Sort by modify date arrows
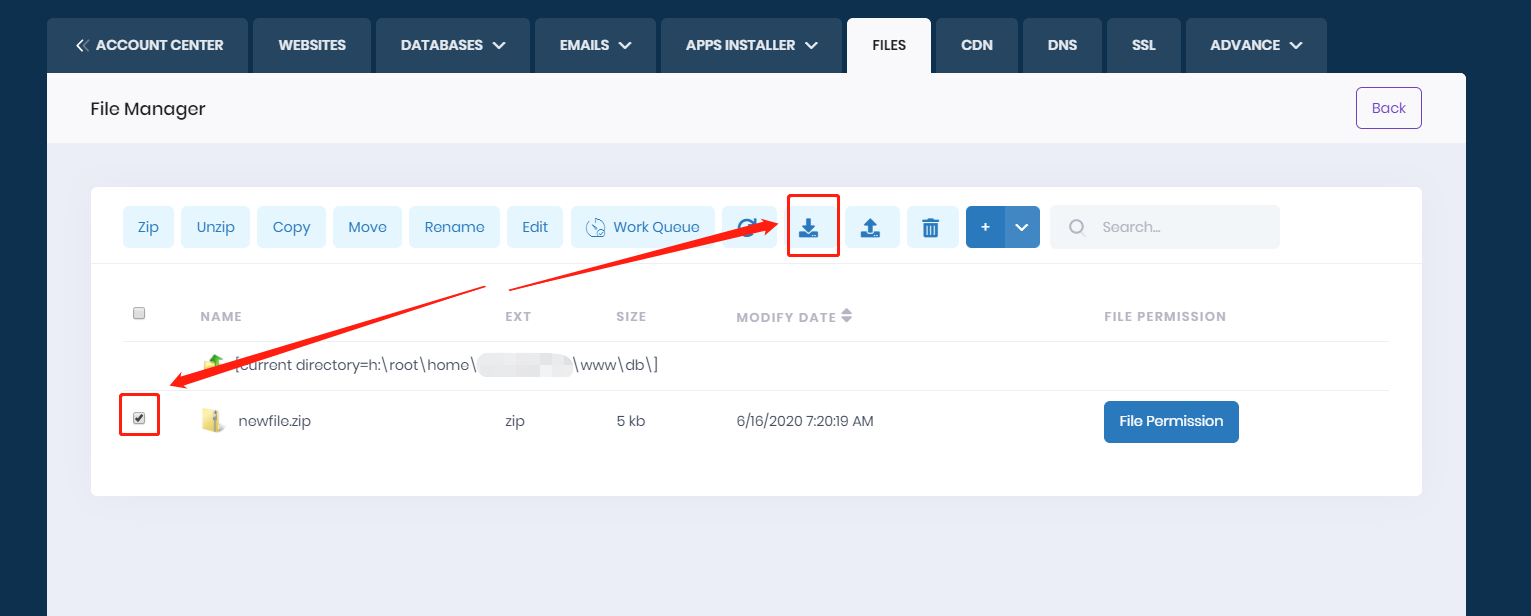The image size is (1531, 616). 847,316
